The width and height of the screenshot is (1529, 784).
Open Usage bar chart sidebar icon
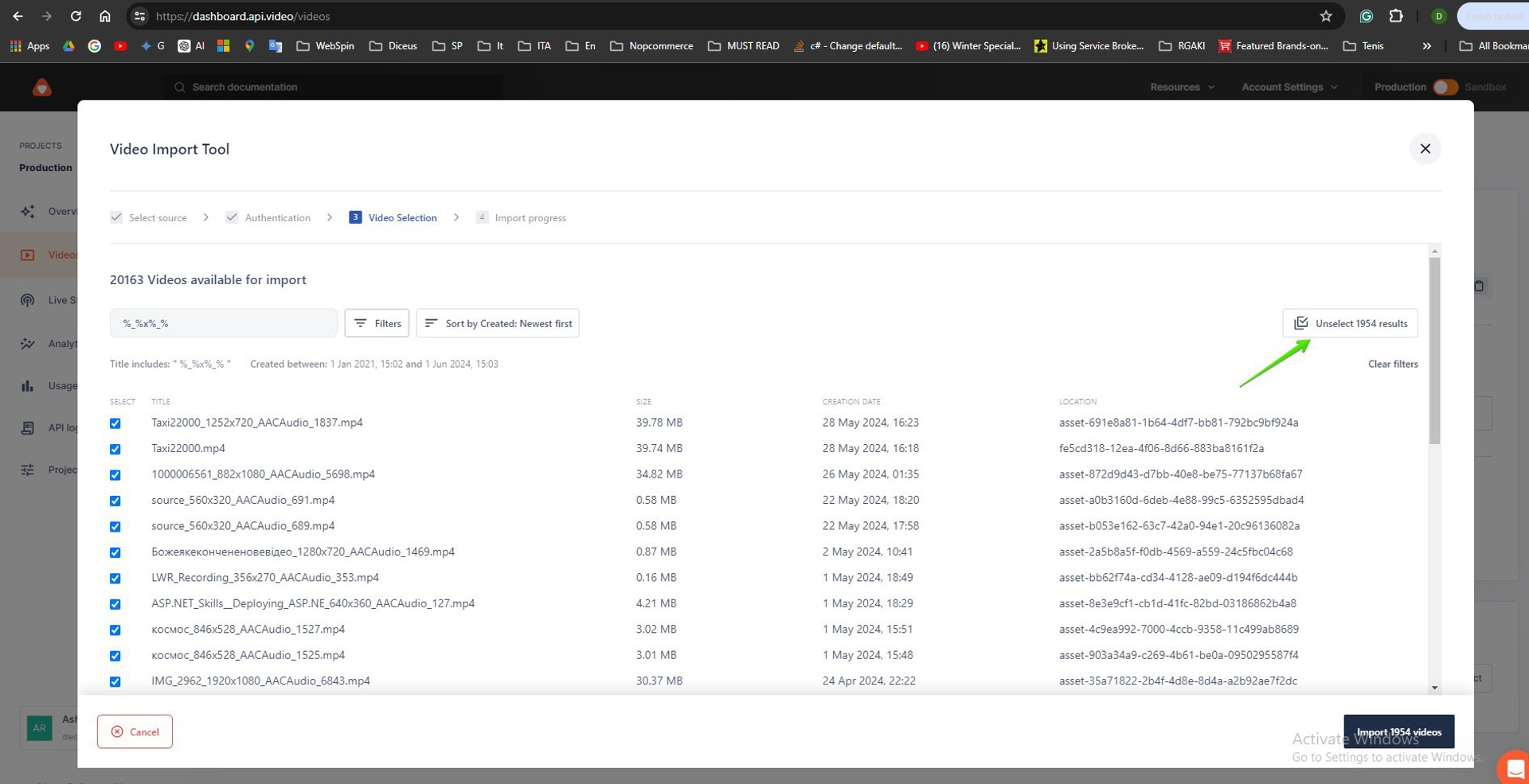[x=28, y=386]
